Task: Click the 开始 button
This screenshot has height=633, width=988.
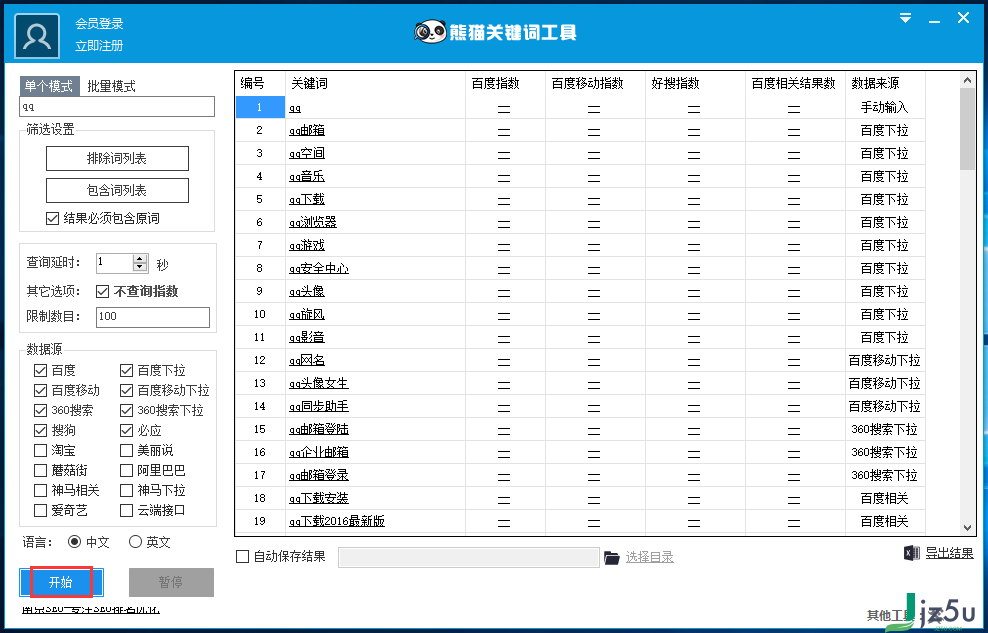Action: (x=61, y=583)
